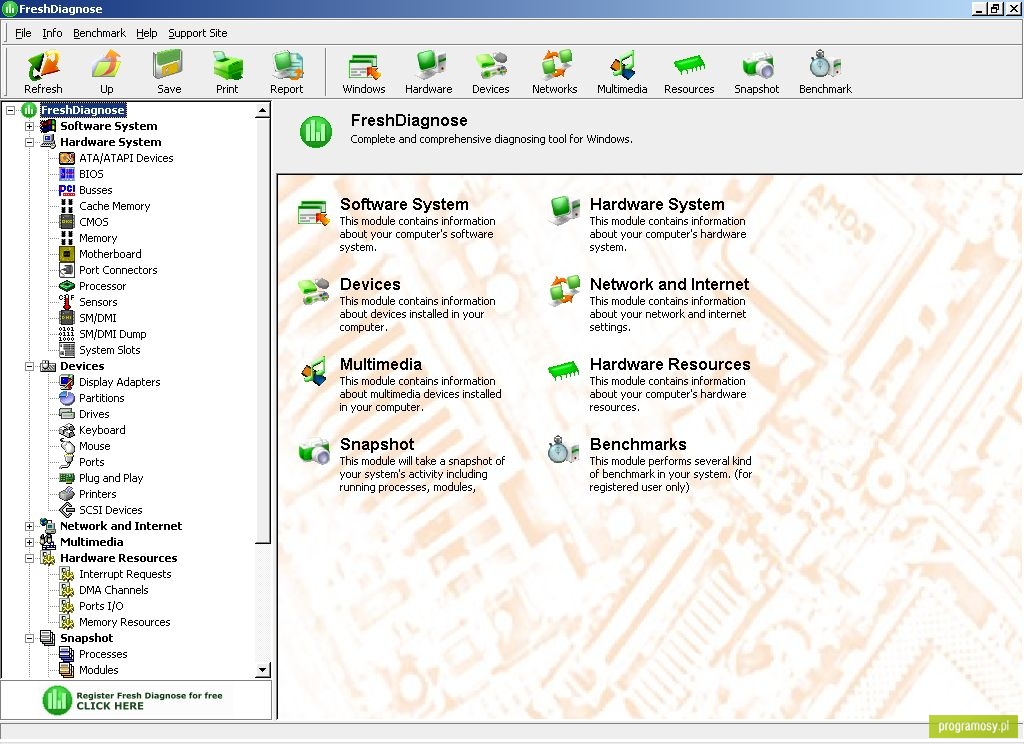Expand the Multimedia tree node
The image size is (1024, 744).
[x=29, y=542]
